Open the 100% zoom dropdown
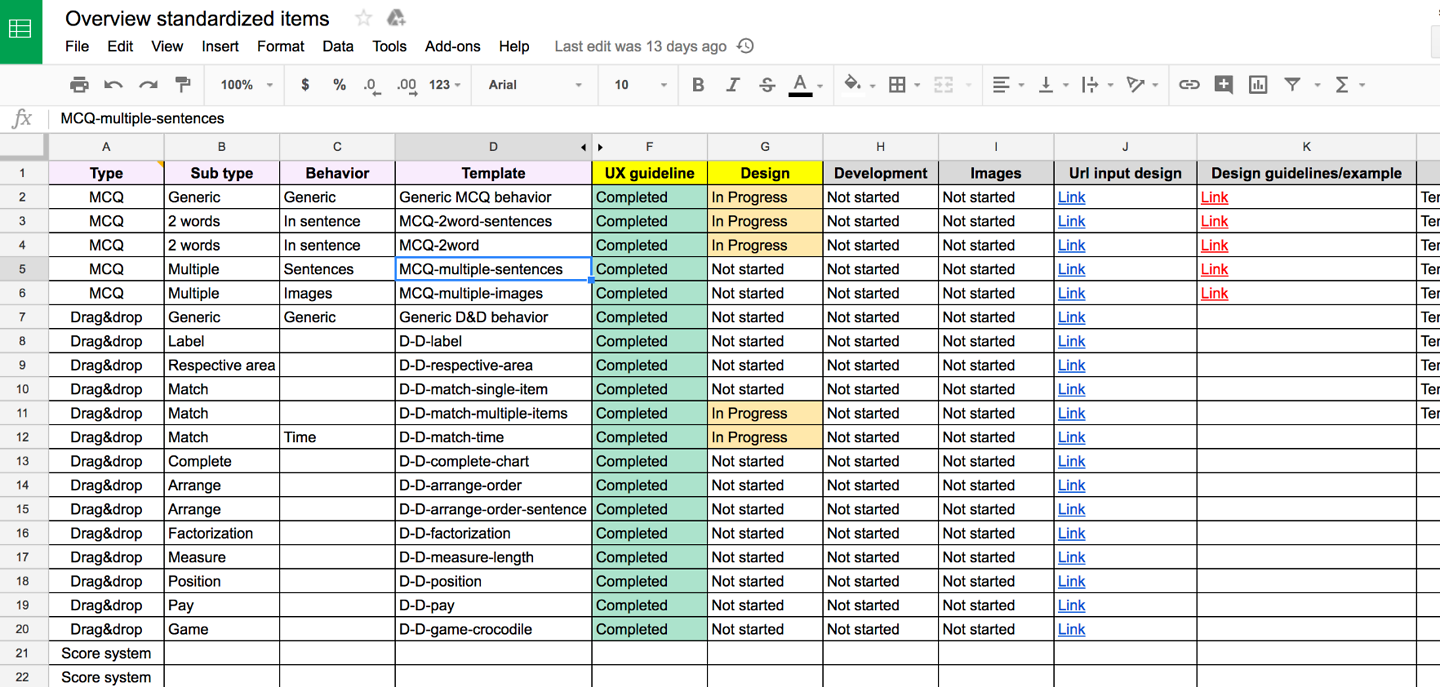Viewport: 1440px width, 687px height. (x=246, y=85)
